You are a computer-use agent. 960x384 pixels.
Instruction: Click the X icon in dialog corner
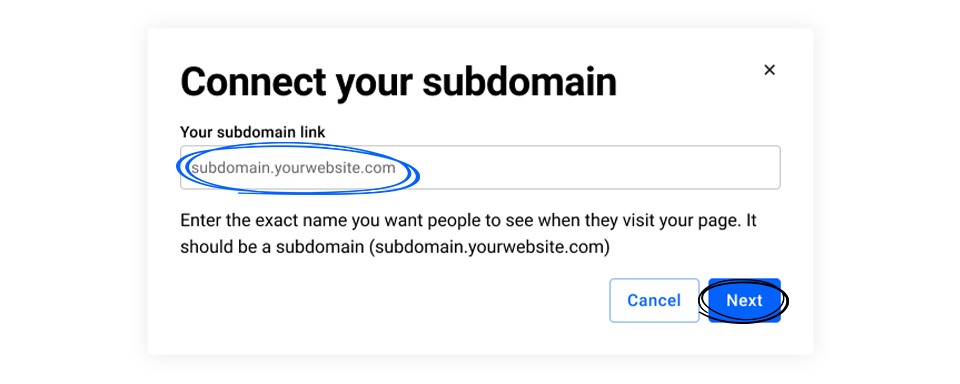tap(770, 70)
